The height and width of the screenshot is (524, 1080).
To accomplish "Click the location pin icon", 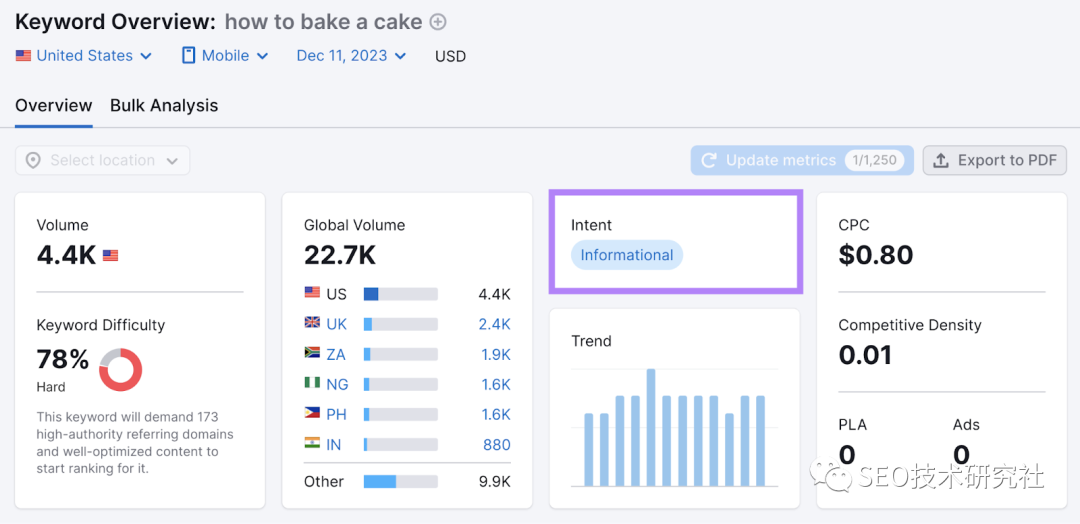I will click(x=33, y=161).
